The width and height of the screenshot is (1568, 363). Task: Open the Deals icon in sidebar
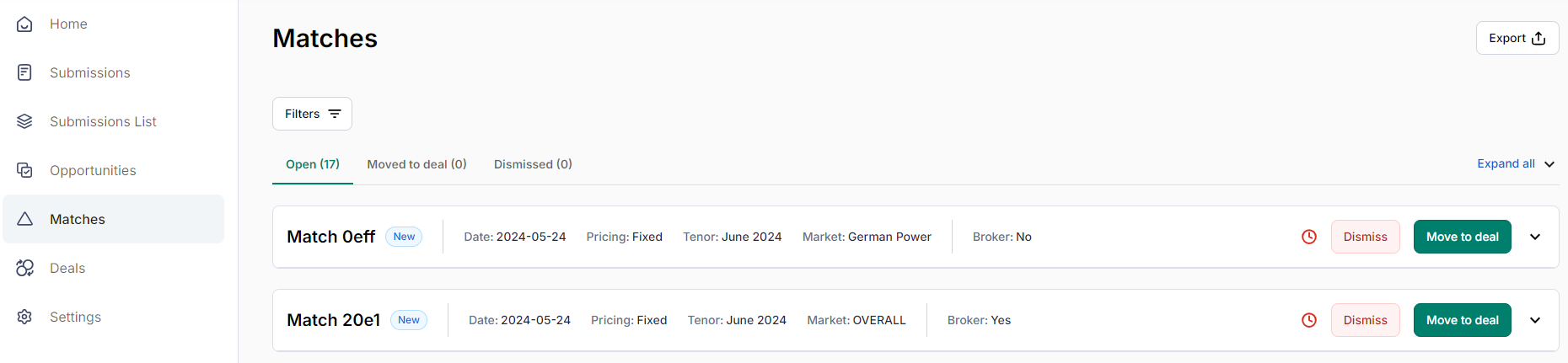point(24,268)
